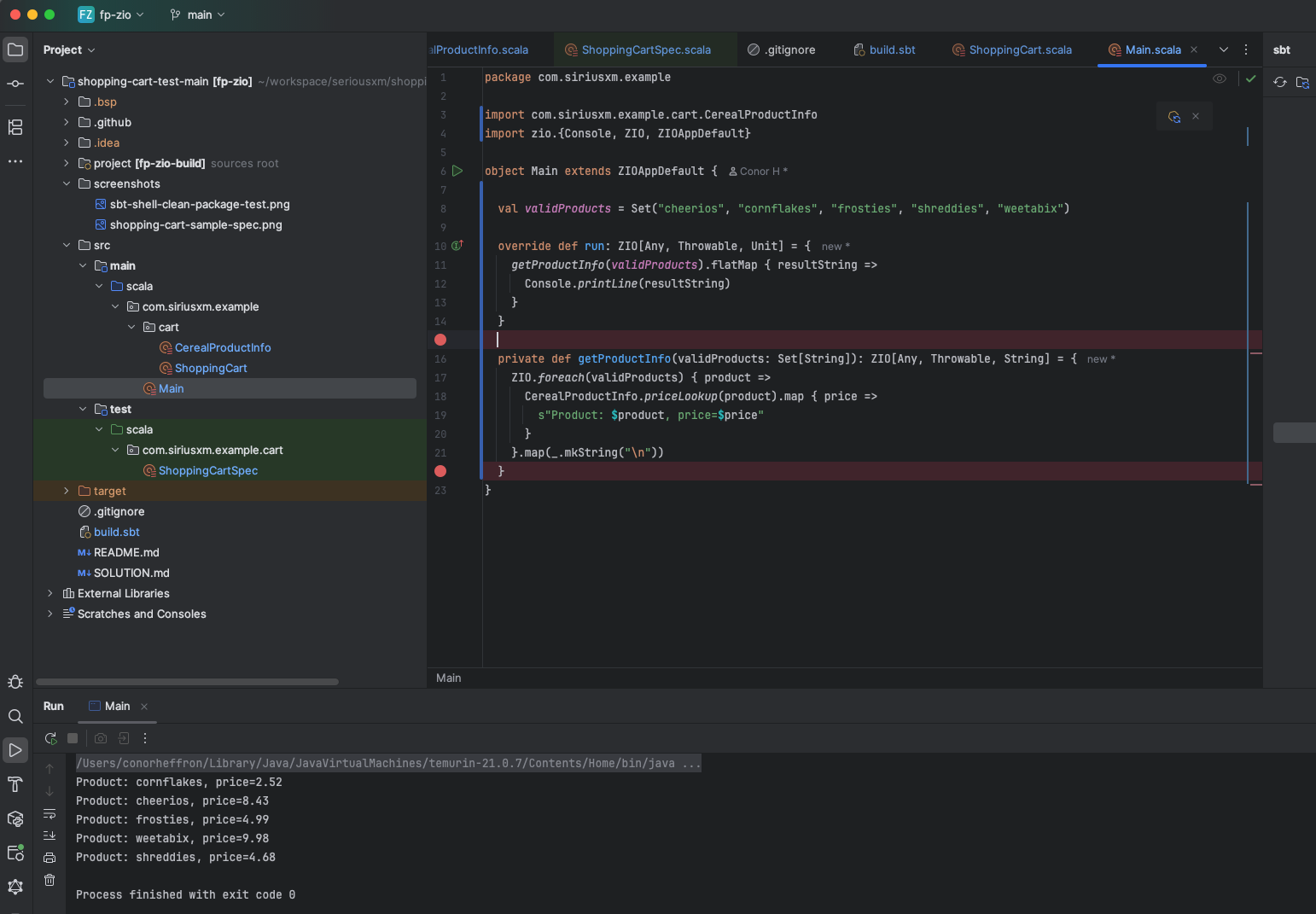Screen dimensions: 1316x914
Task: Open README.md in the project tree
Action: [126, 552]
